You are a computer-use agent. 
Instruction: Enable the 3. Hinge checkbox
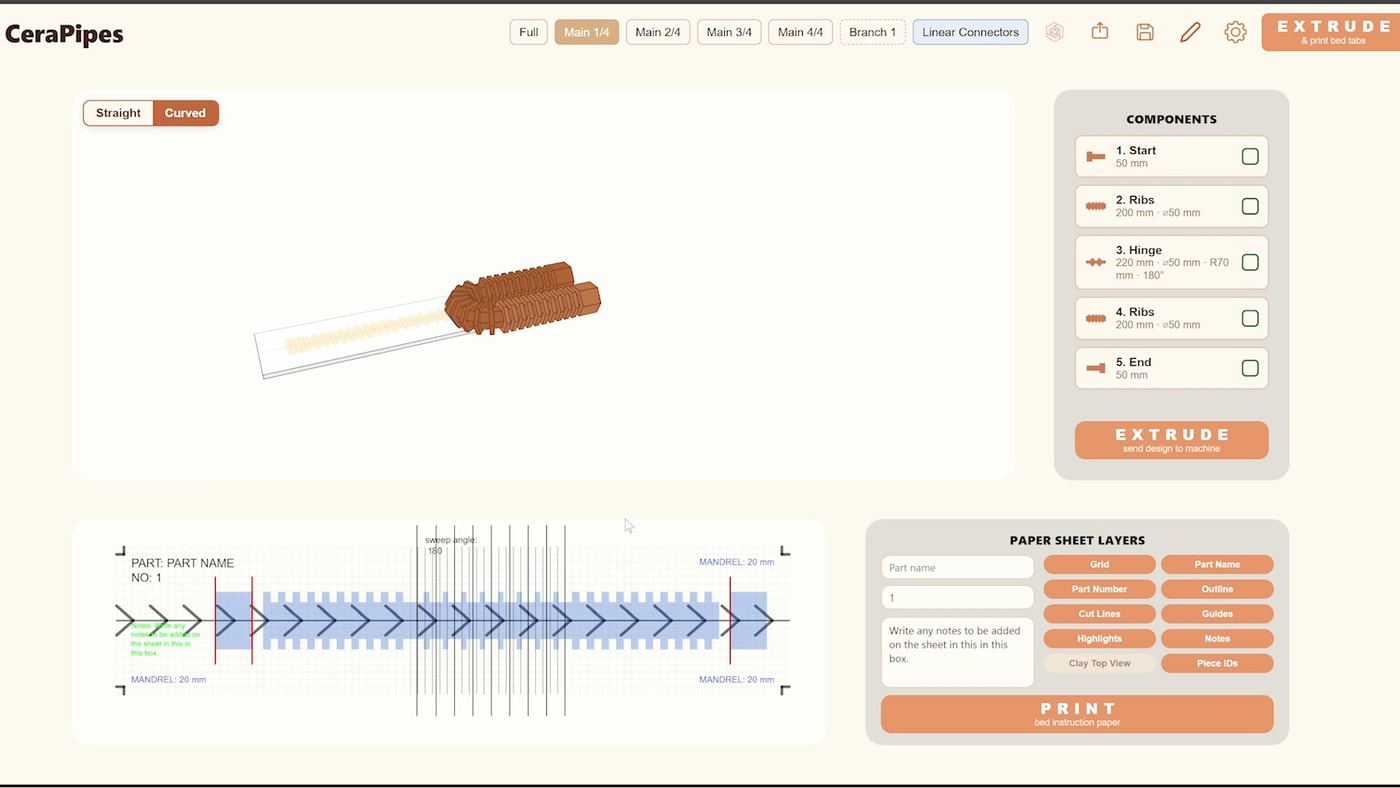tap(1250, 262)
